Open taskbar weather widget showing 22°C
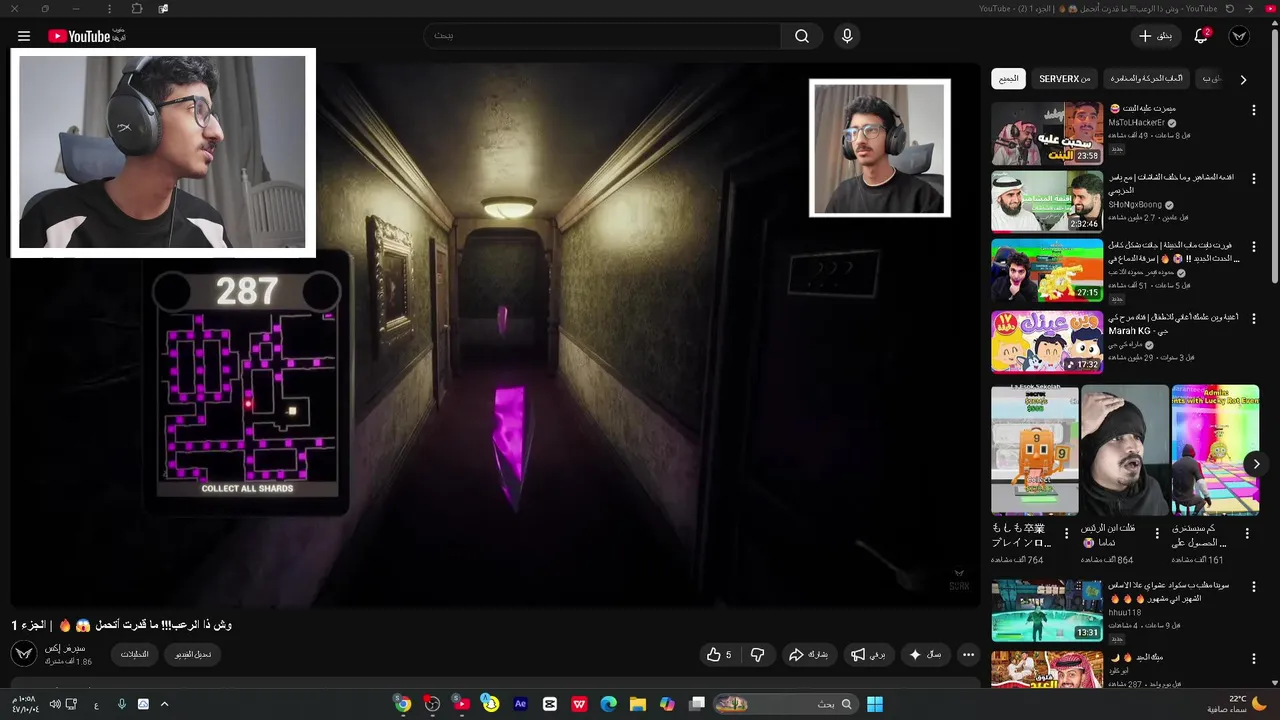The image size is (1280, 720). [x=1237, y=704]
